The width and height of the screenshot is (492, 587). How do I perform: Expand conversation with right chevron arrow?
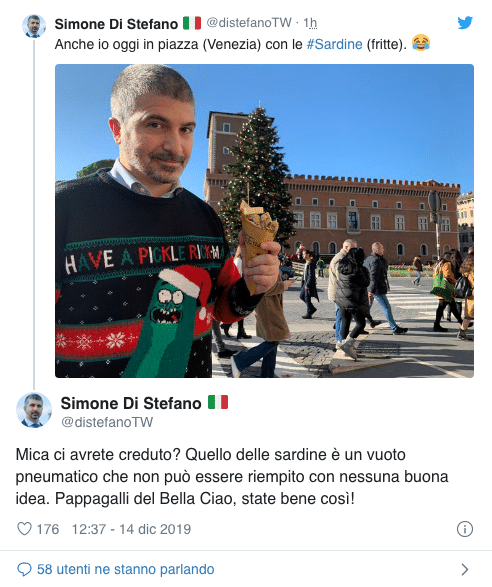(x=465, y=569)
